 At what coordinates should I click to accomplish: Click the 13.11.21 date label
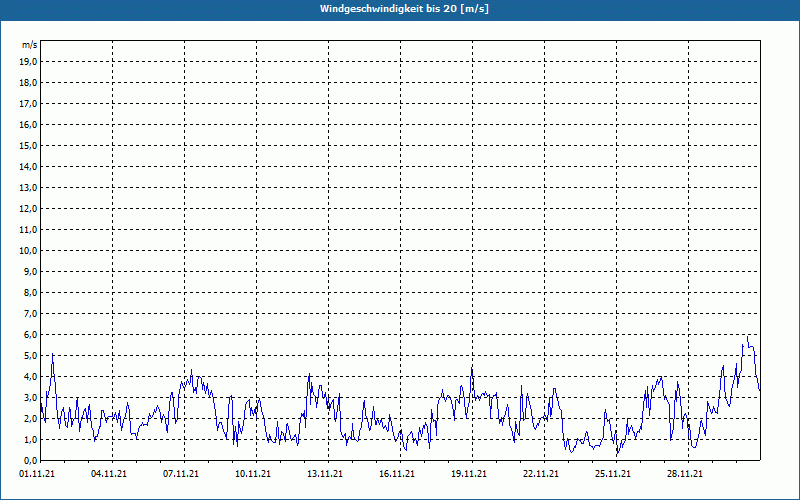[325, 474]
